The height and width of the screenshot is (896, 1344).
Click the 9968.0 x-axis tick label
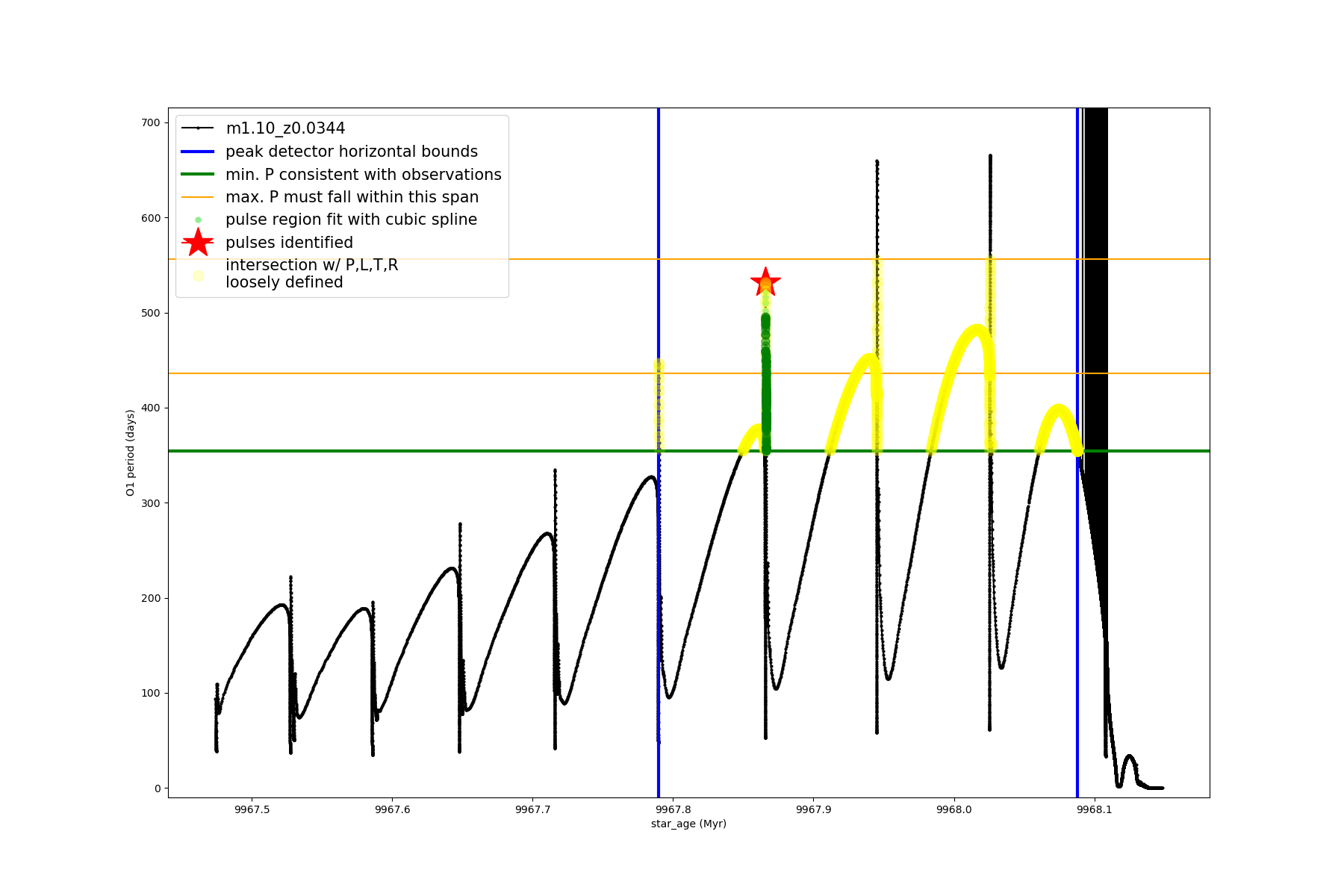tap(953, 809)
